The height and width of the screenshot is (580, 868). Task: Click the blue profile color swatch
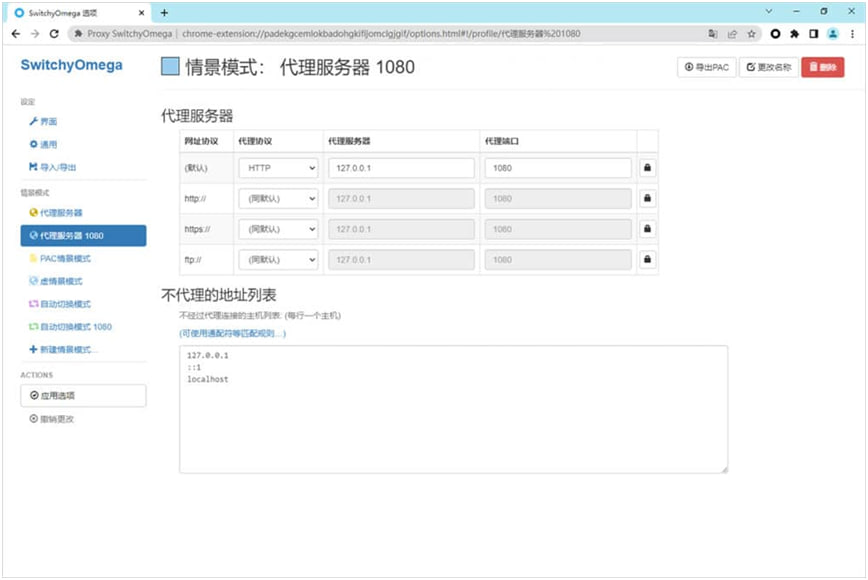[170, 67]
